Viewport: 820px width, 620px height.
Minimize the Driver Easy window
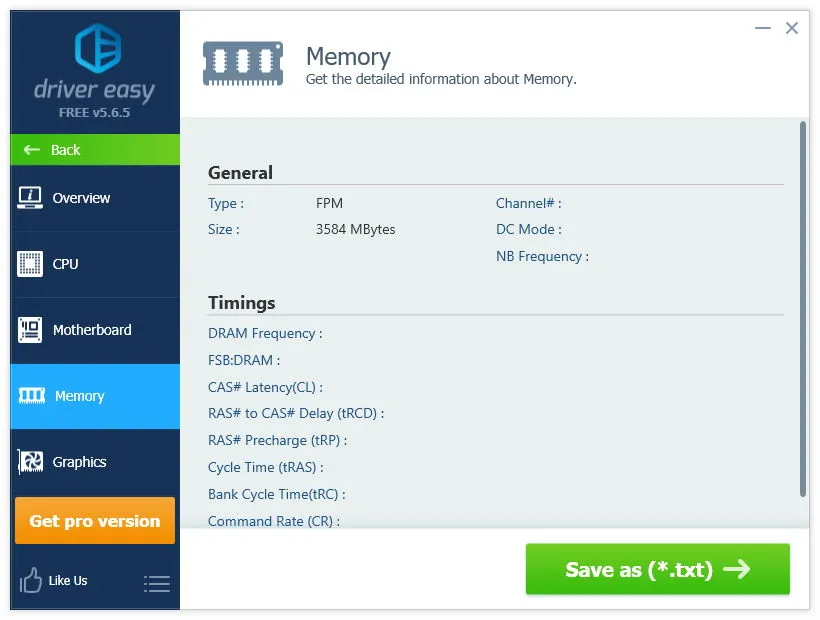click(763, 28)
